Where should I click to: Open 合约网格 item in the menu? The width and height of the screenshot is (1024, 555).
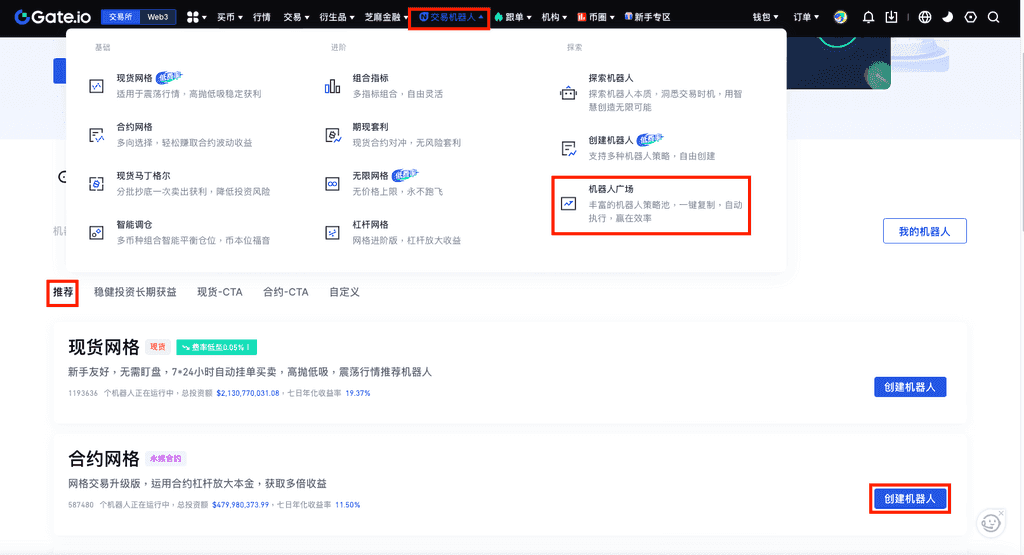[171, 135]
